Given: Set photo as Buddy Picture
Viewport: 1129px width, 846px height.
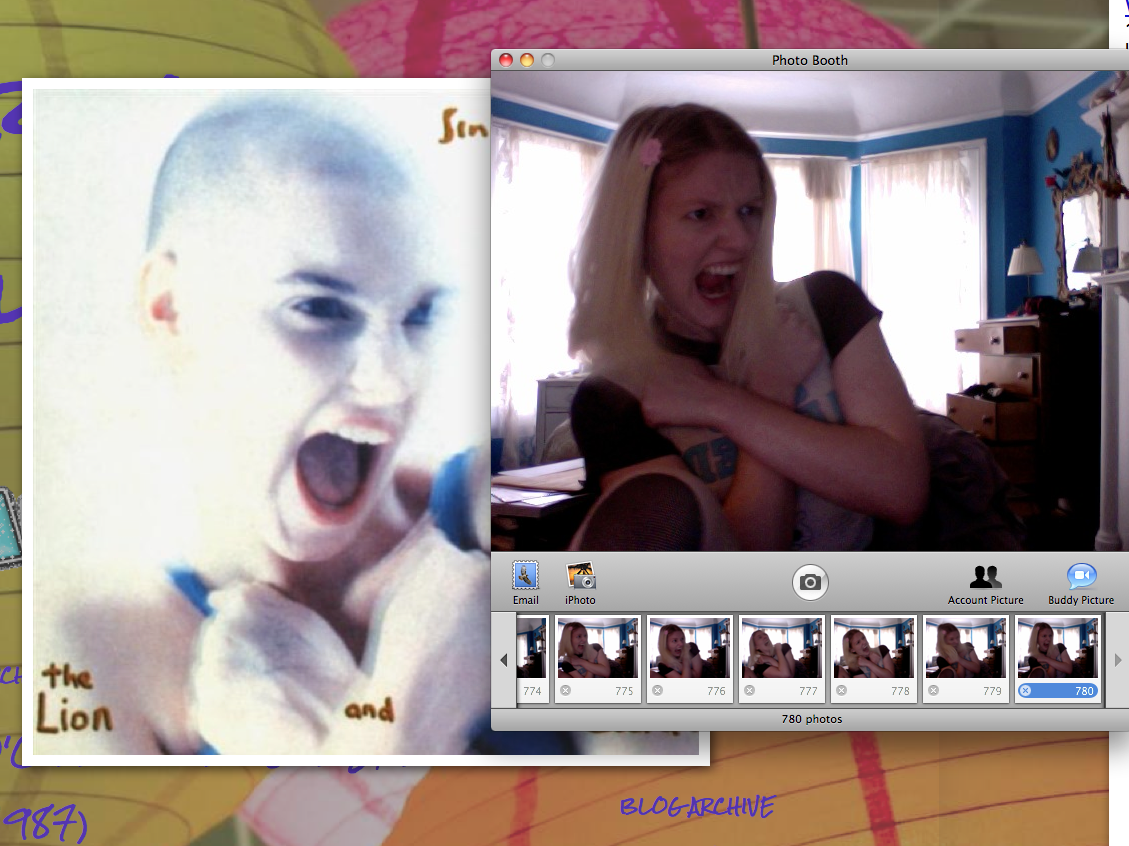Looking at the screenshot, I should 1081,584.
